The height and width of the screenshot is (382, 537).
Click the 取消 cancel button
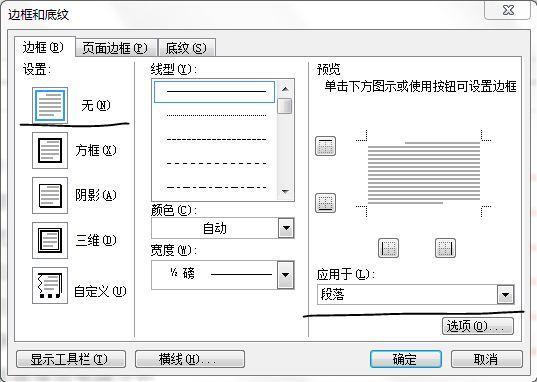tap(486, 359)
